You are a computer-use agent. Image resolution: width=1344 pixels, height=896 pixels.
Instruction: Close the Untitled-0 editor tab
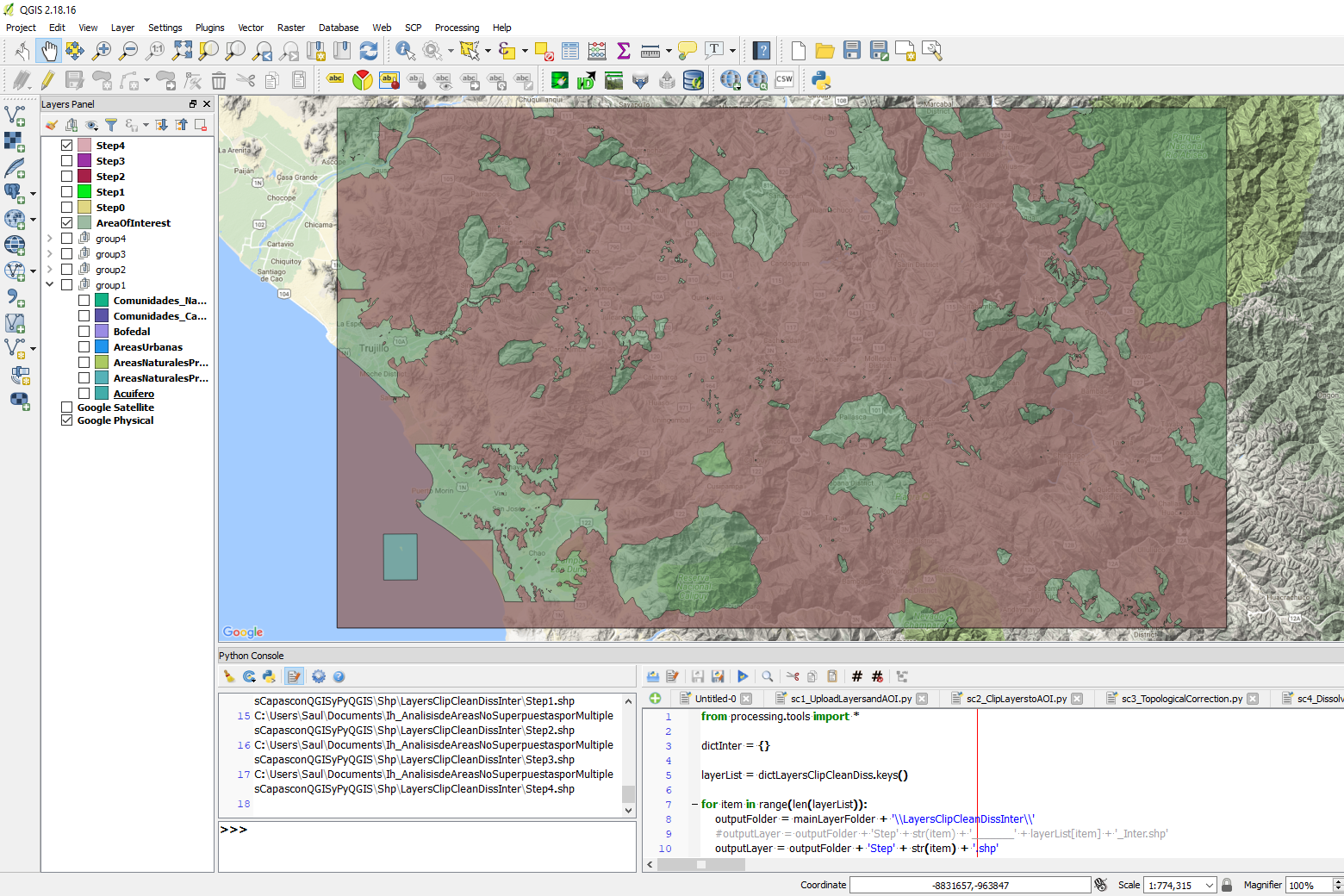(746, 699)
